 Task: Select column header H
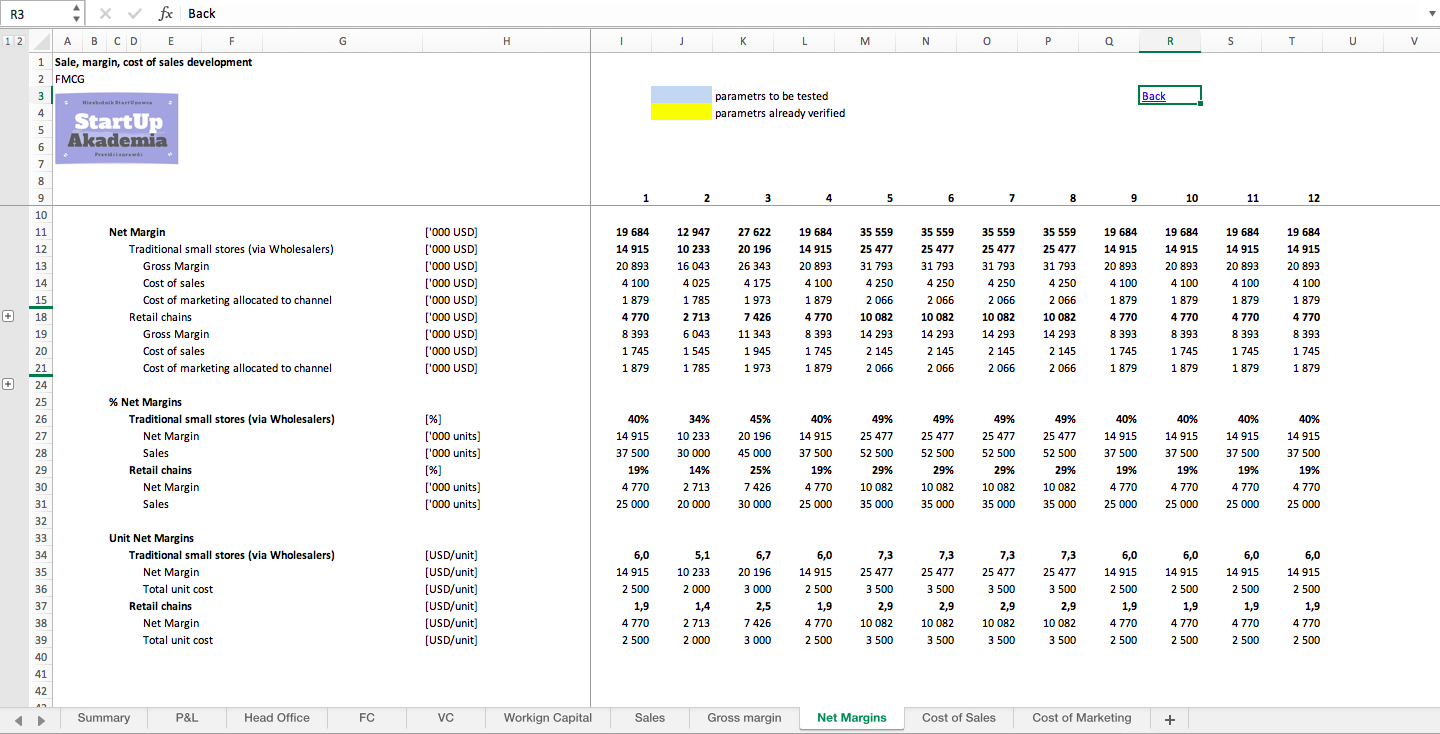507,41
